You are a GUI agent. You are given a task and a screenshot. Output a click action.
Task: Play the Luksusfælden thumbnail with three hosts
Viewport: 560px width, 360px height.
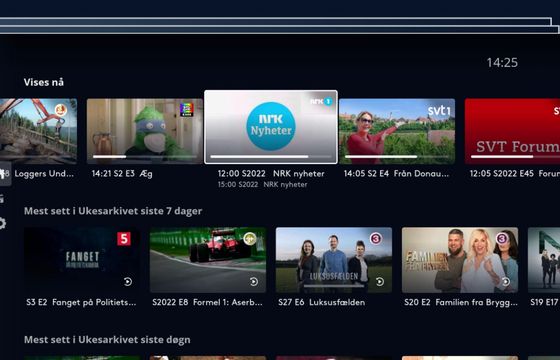pos(334,260)
